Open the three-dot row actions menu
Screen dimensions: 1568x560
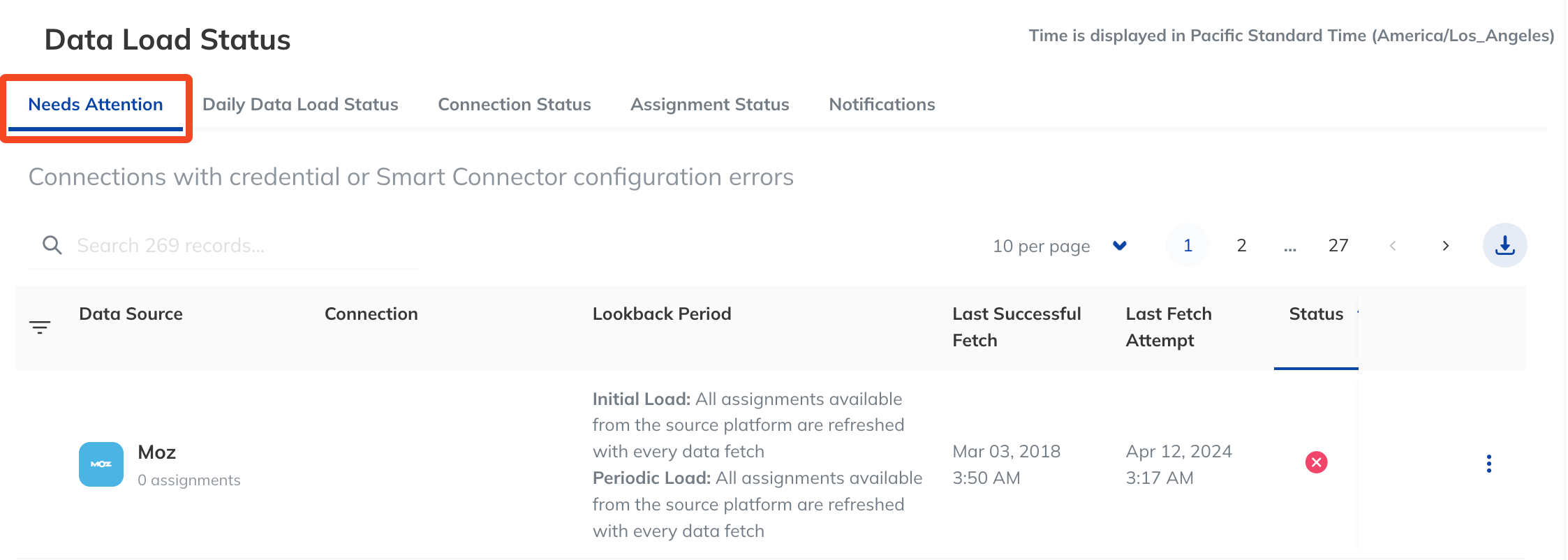pos(1489,464)
